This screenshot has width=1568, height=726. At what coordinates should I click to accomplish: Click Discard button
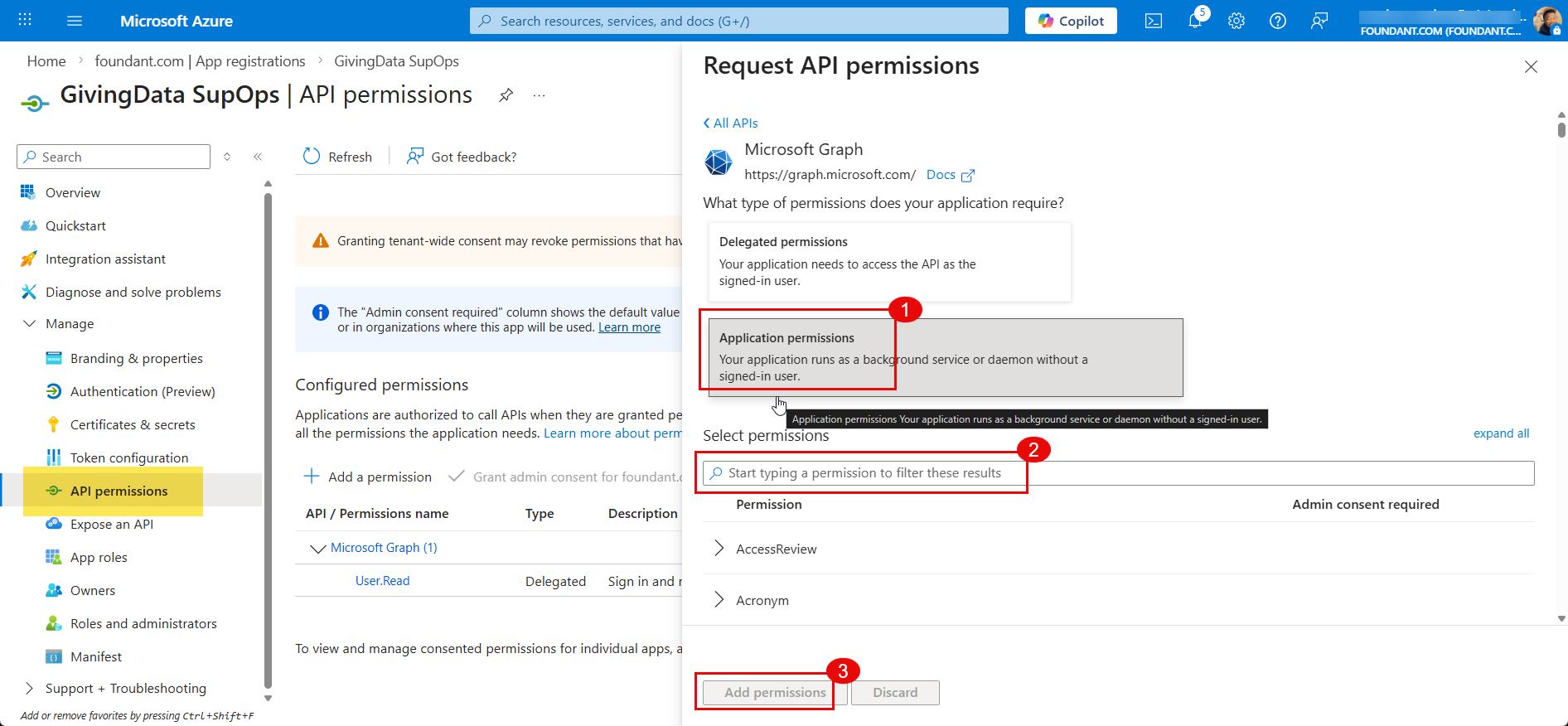pos(895,693)
